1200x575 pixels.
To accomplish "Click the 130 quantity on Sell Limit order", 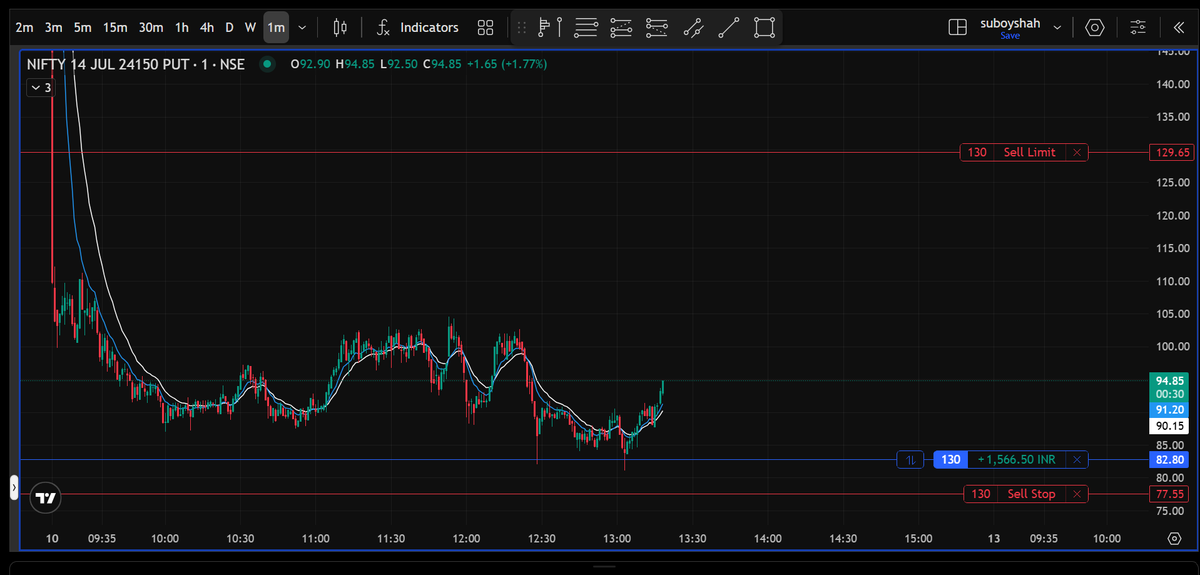I will coord(977,153).
